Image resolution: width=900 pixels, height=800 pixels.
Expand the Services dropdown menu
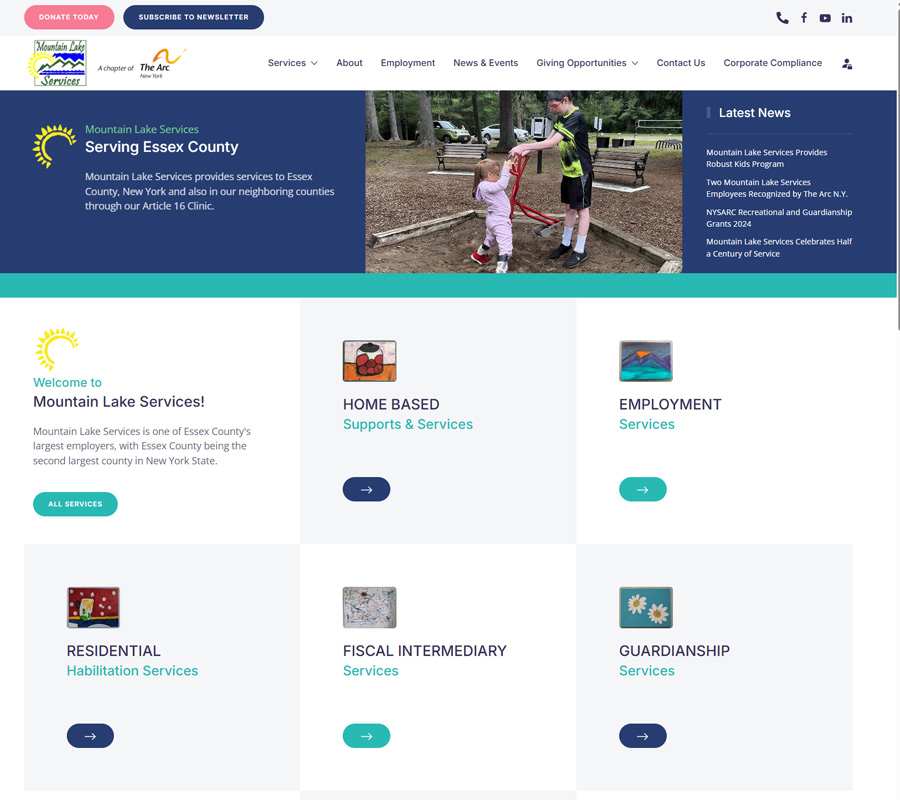pos(293,63)
